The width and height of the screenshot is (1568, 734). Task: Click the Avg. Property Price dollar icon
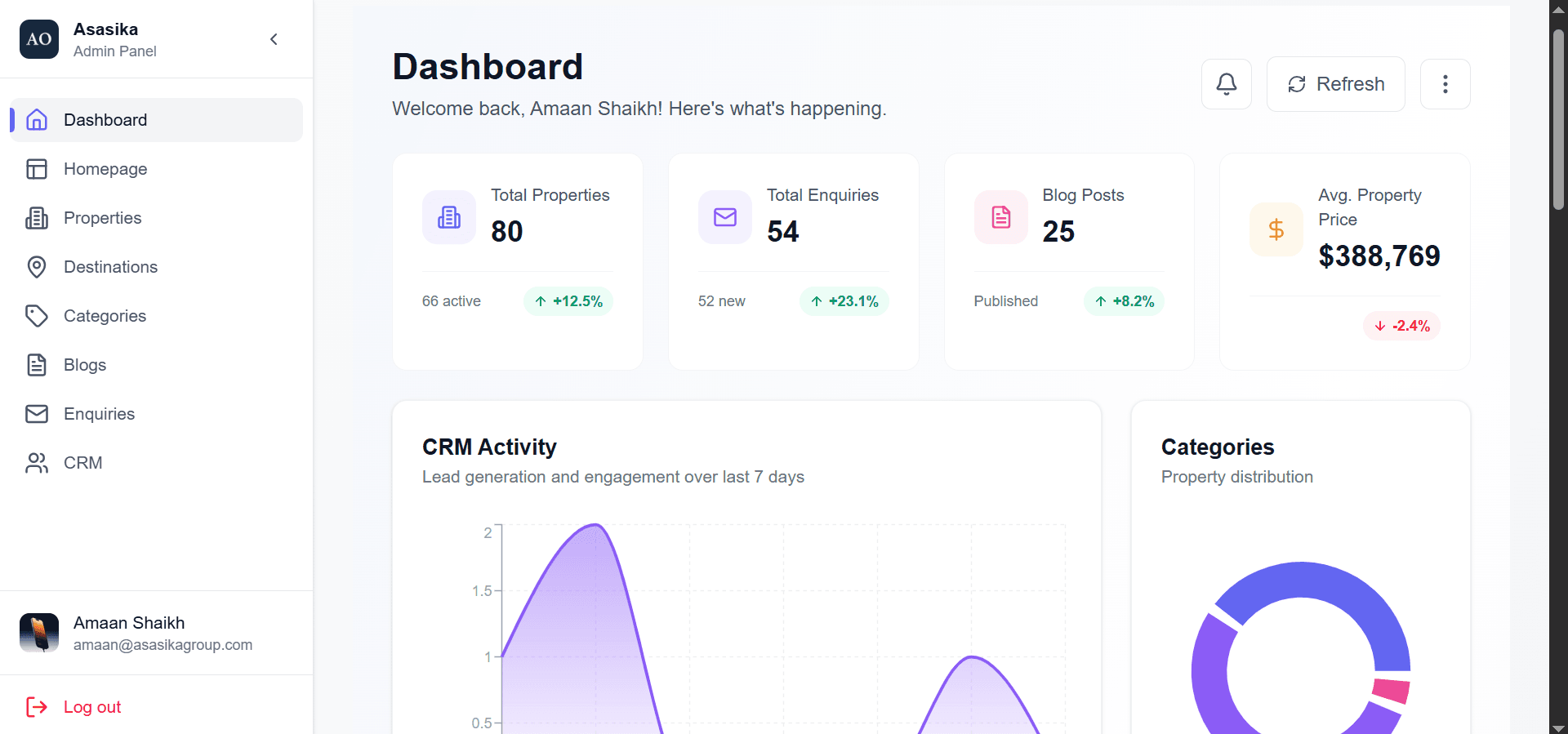[x=1276, y=229]
